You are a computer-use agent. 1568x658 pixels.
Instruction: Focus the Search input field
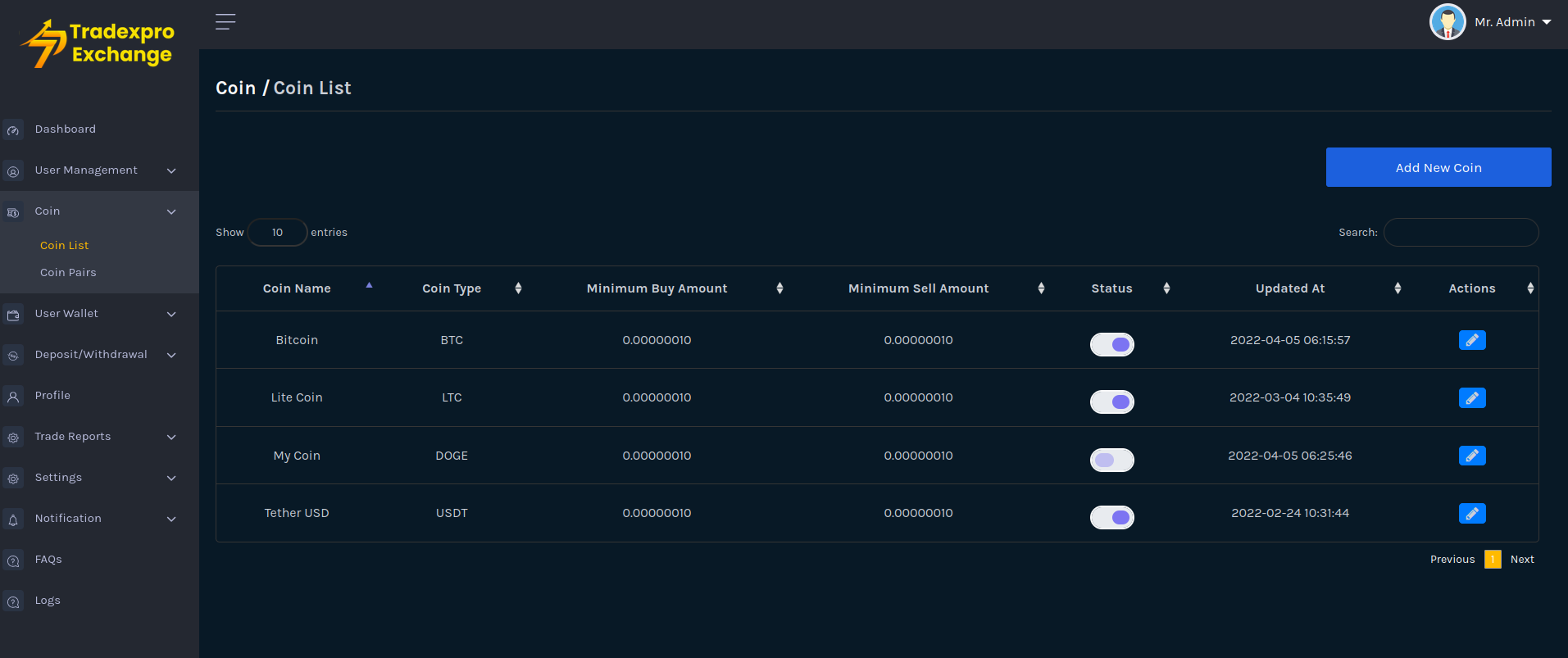(x=1461, y=233)
